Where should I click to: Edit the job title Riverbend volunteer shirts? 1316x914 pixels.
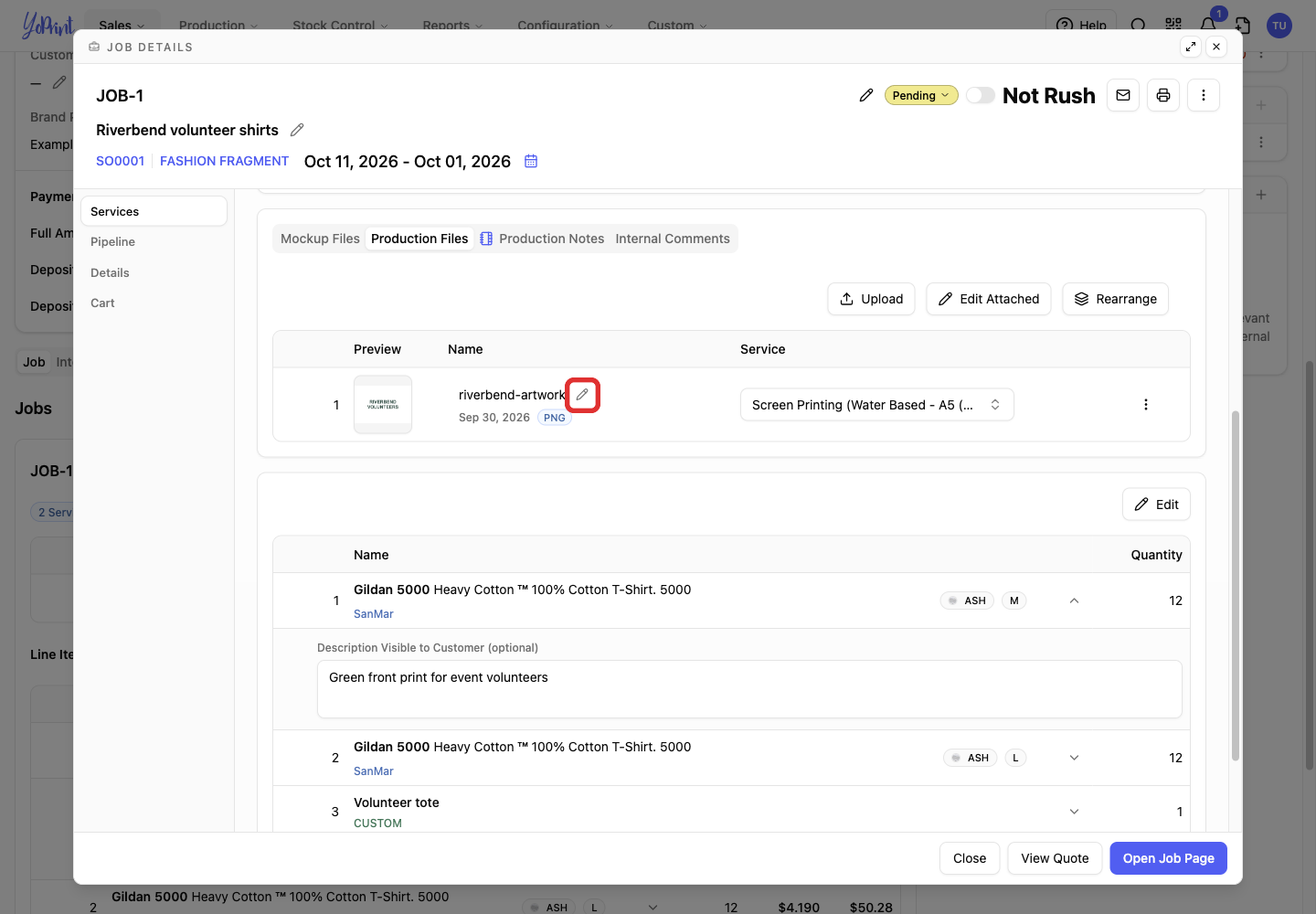pos(297,130)
